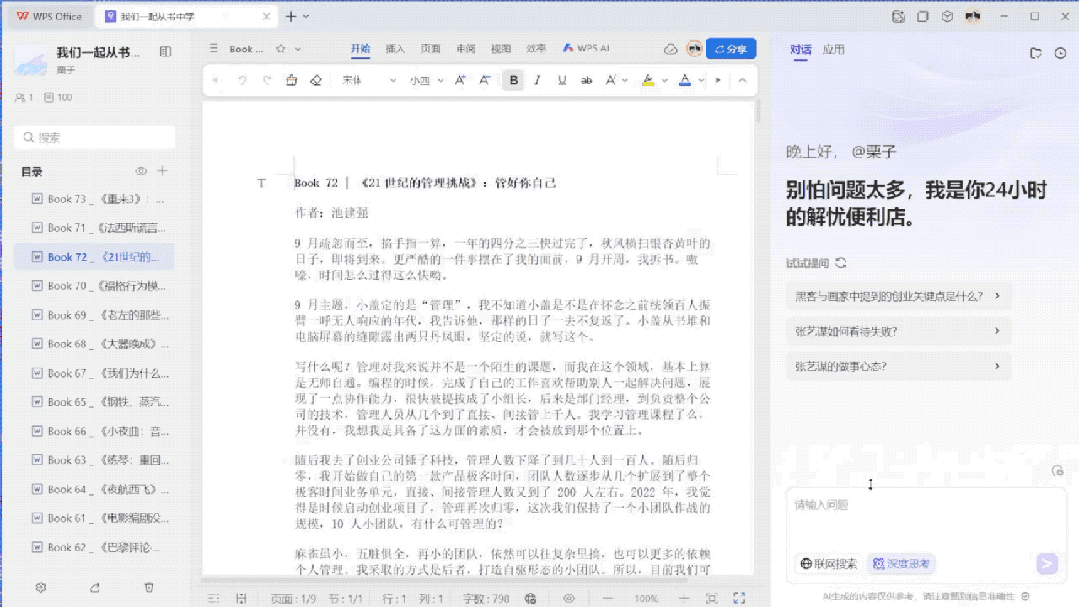Click the 分享 share button
1079x607 pixels.
[731, 49]
